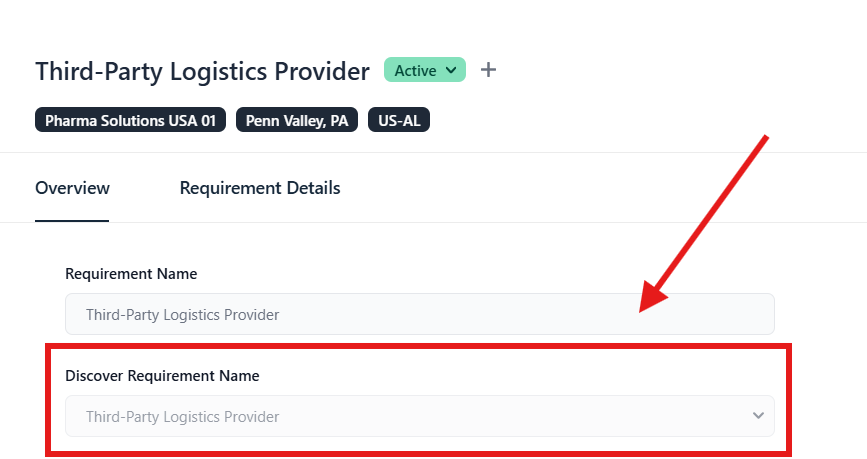Click the underline indicator beneath Overview tab
Screen dimensions: 867x459
pyautogui.click(x=72, y=221)
